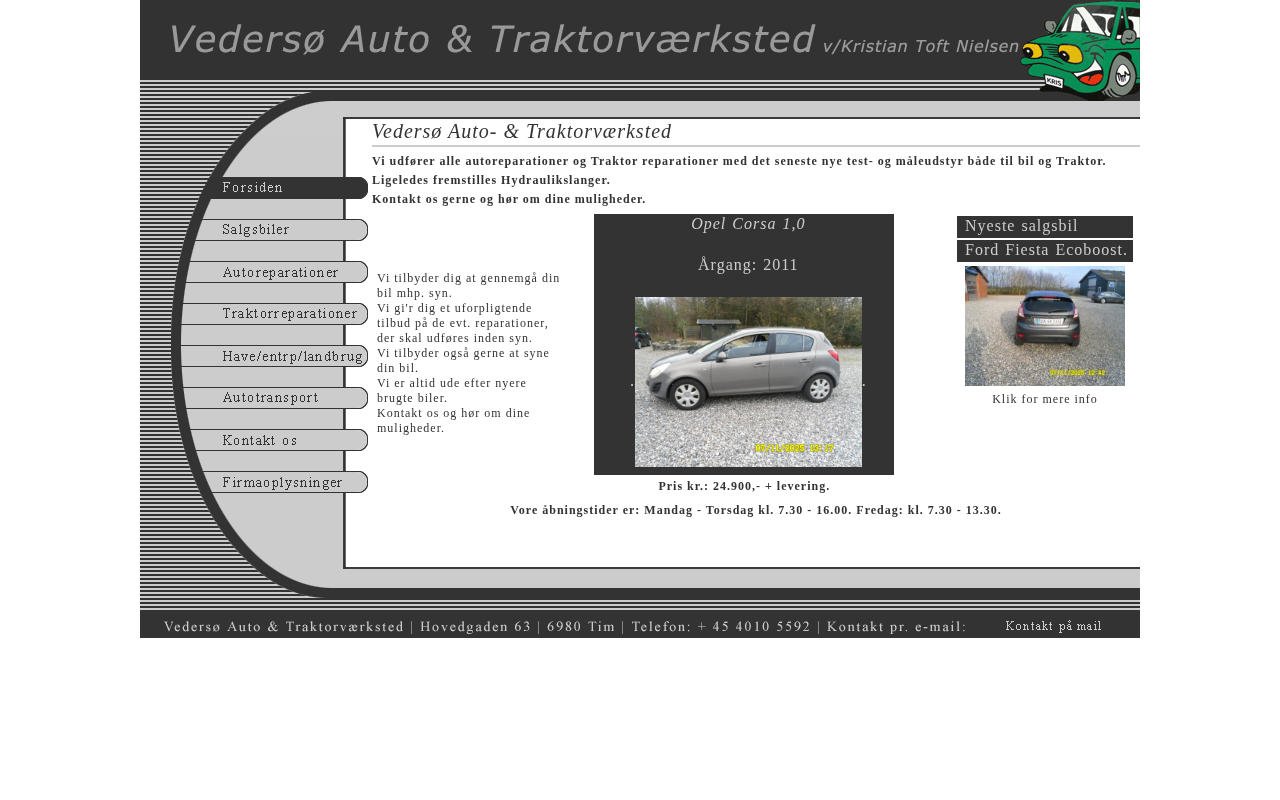Select Traktorreparationer in the menu
This screenshot has height=800, width=1280.
pos(275,314)
